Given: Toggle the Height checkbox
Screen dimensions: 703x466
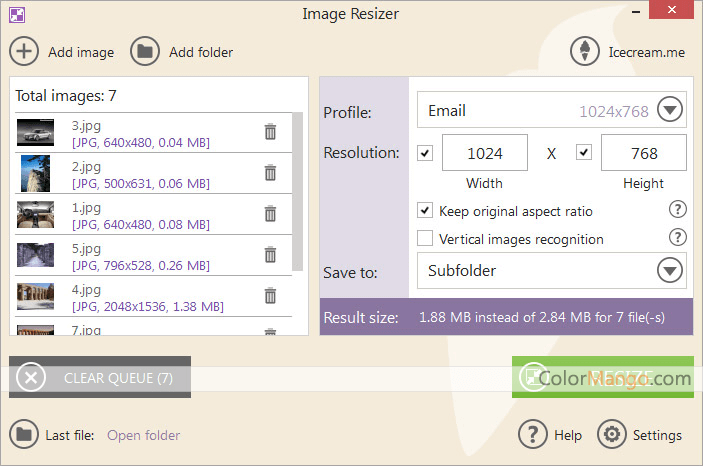Looking at the screenshot, I should (584, 153).
